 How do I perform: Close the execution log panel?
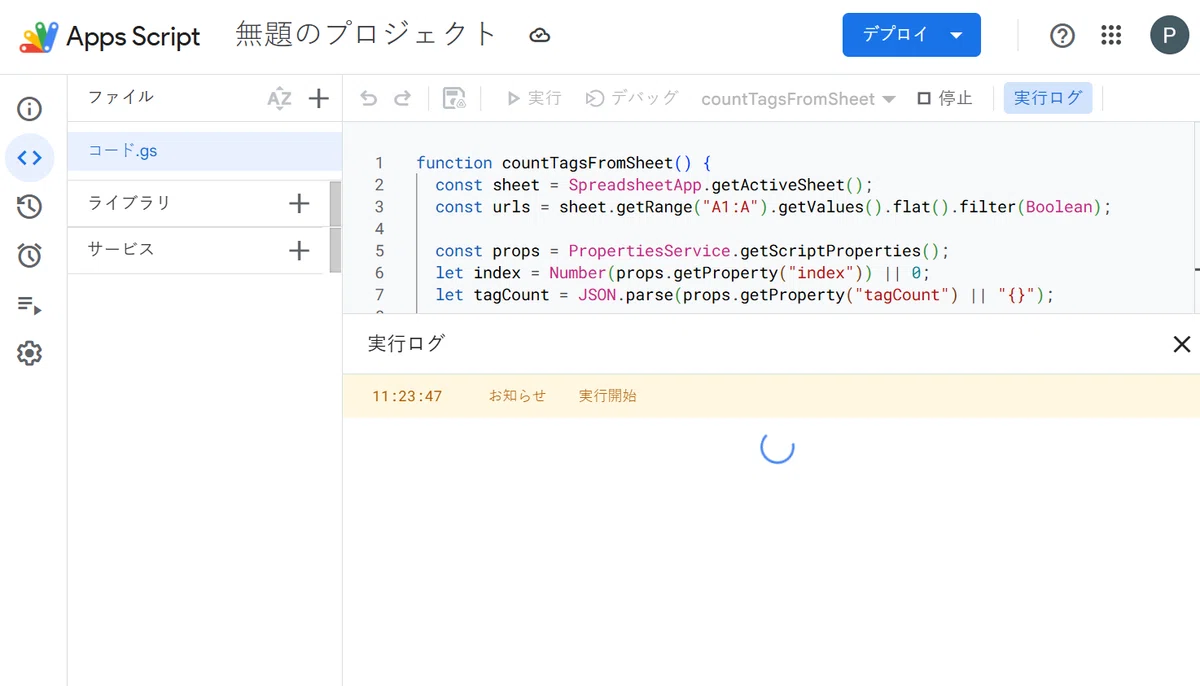[1182, 344]
